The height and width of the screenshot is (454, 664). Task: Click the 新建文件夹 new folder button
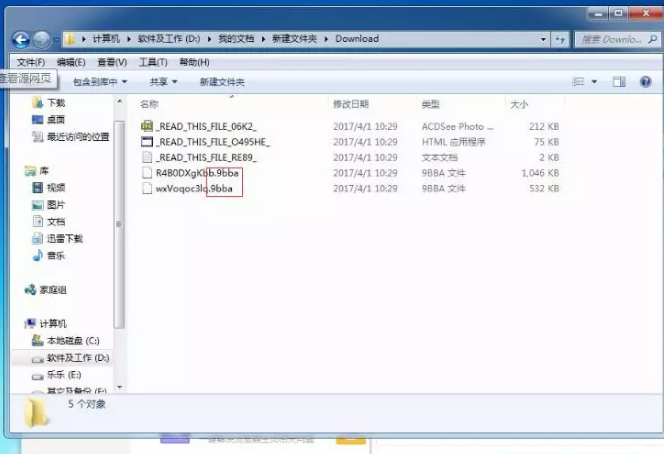coord(220,82)
